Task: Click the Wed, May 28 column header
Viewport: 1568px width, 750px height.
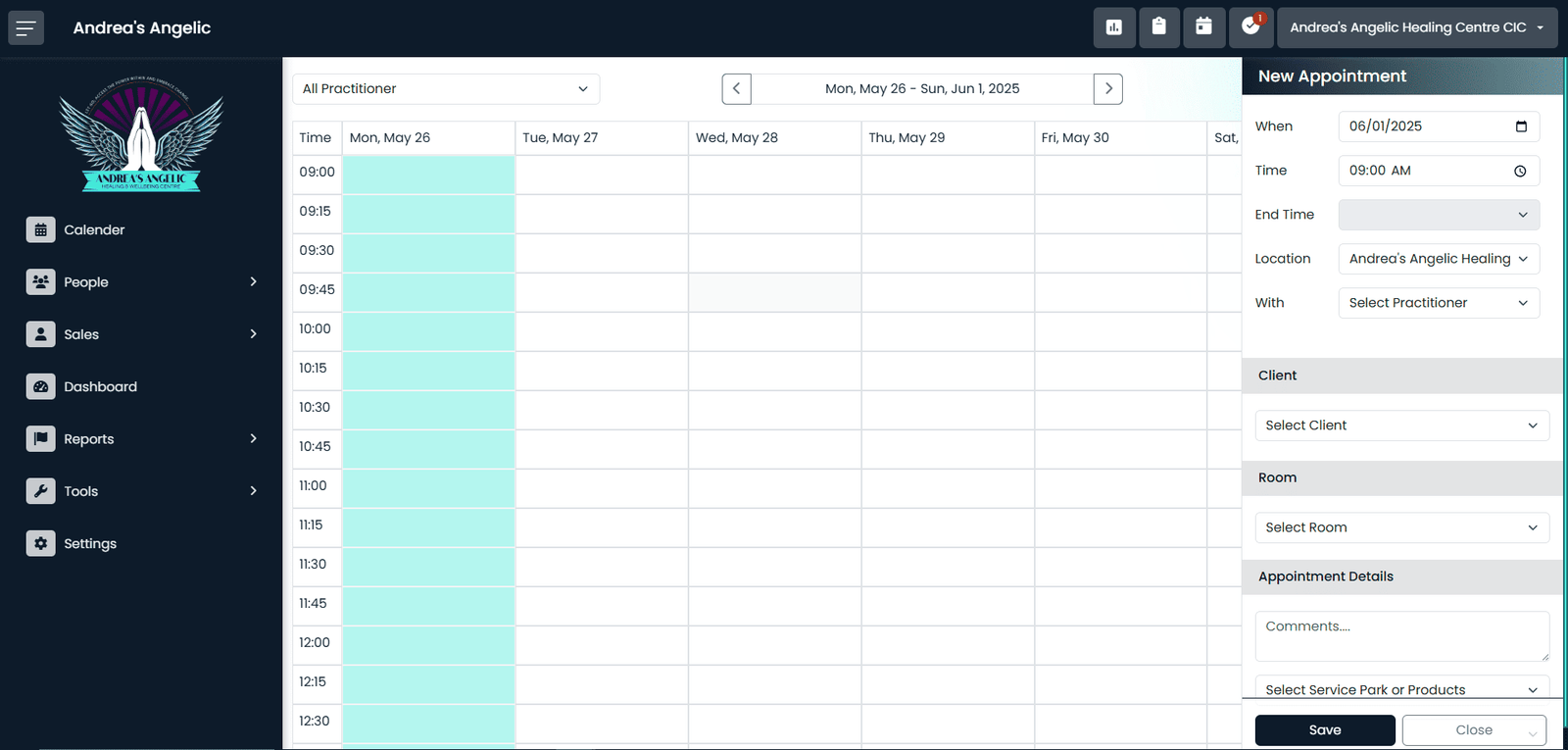Action: 774,138
